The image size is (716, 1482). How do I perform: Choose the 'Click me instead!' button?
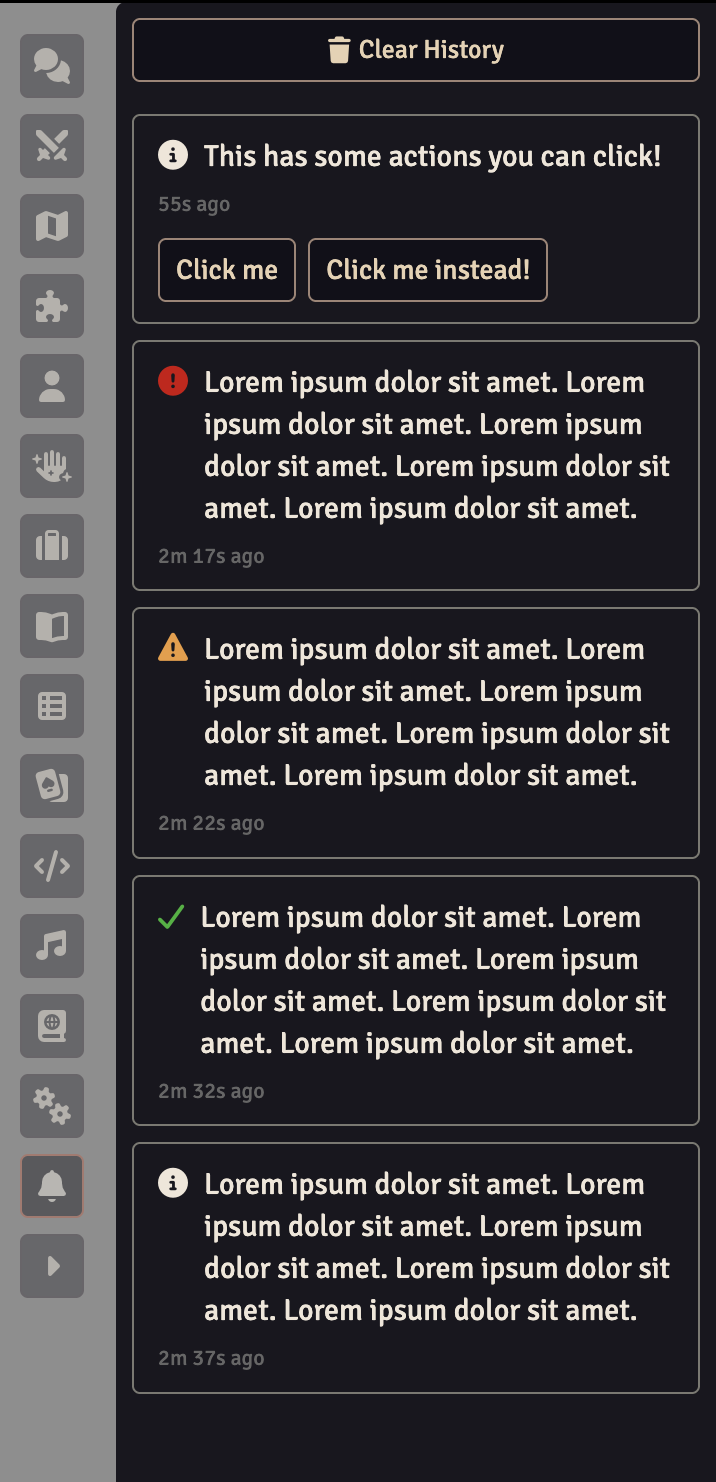[x=428, y=270]
